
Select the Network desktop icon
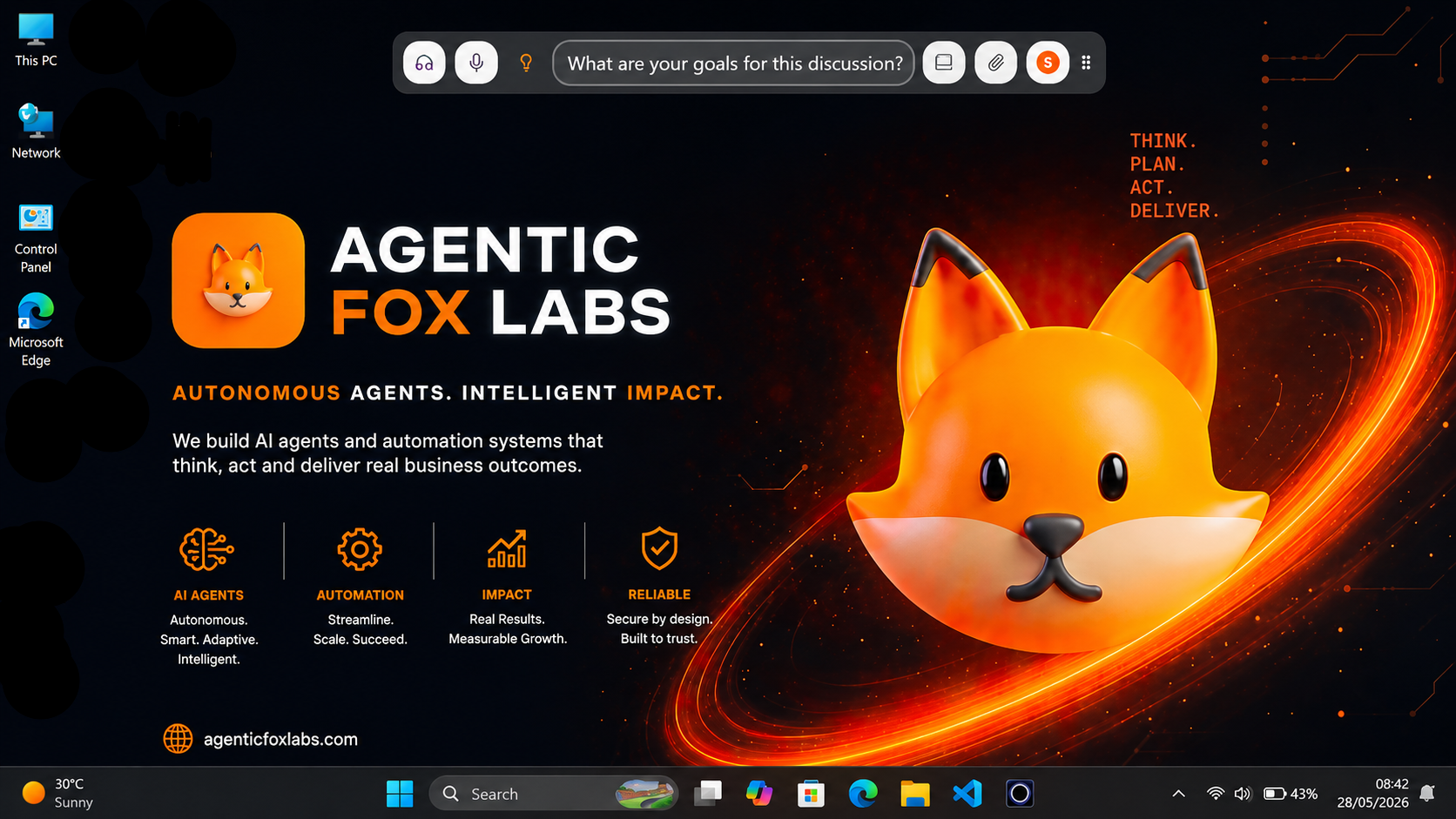36,131
